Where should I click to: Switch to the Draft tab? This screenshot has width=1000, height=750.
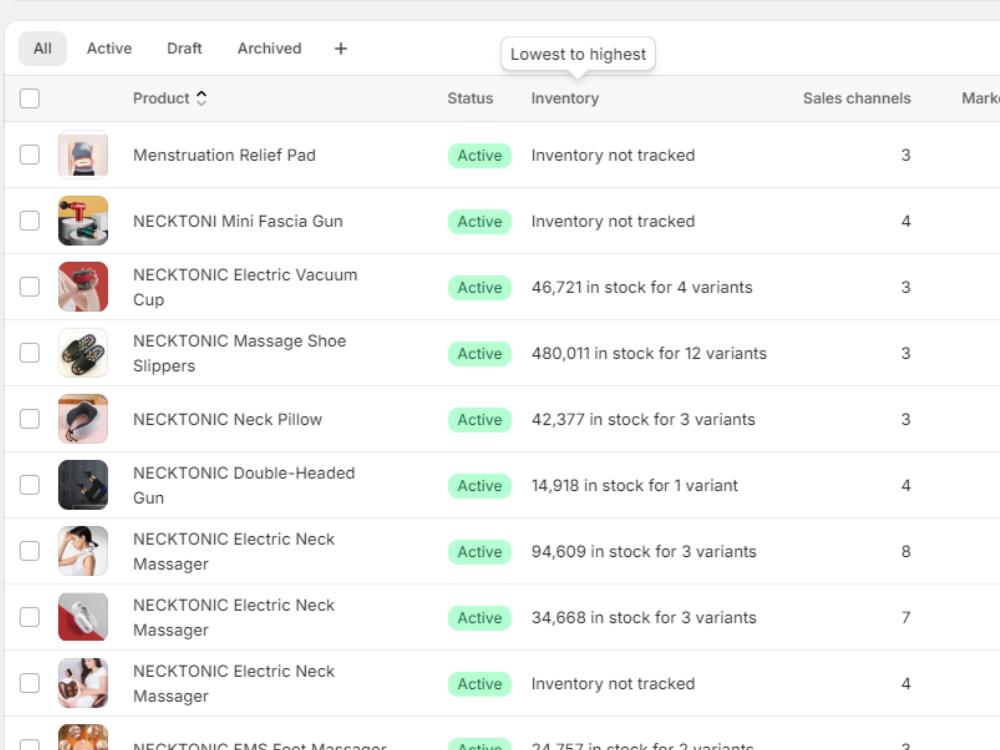pos(184,48)
